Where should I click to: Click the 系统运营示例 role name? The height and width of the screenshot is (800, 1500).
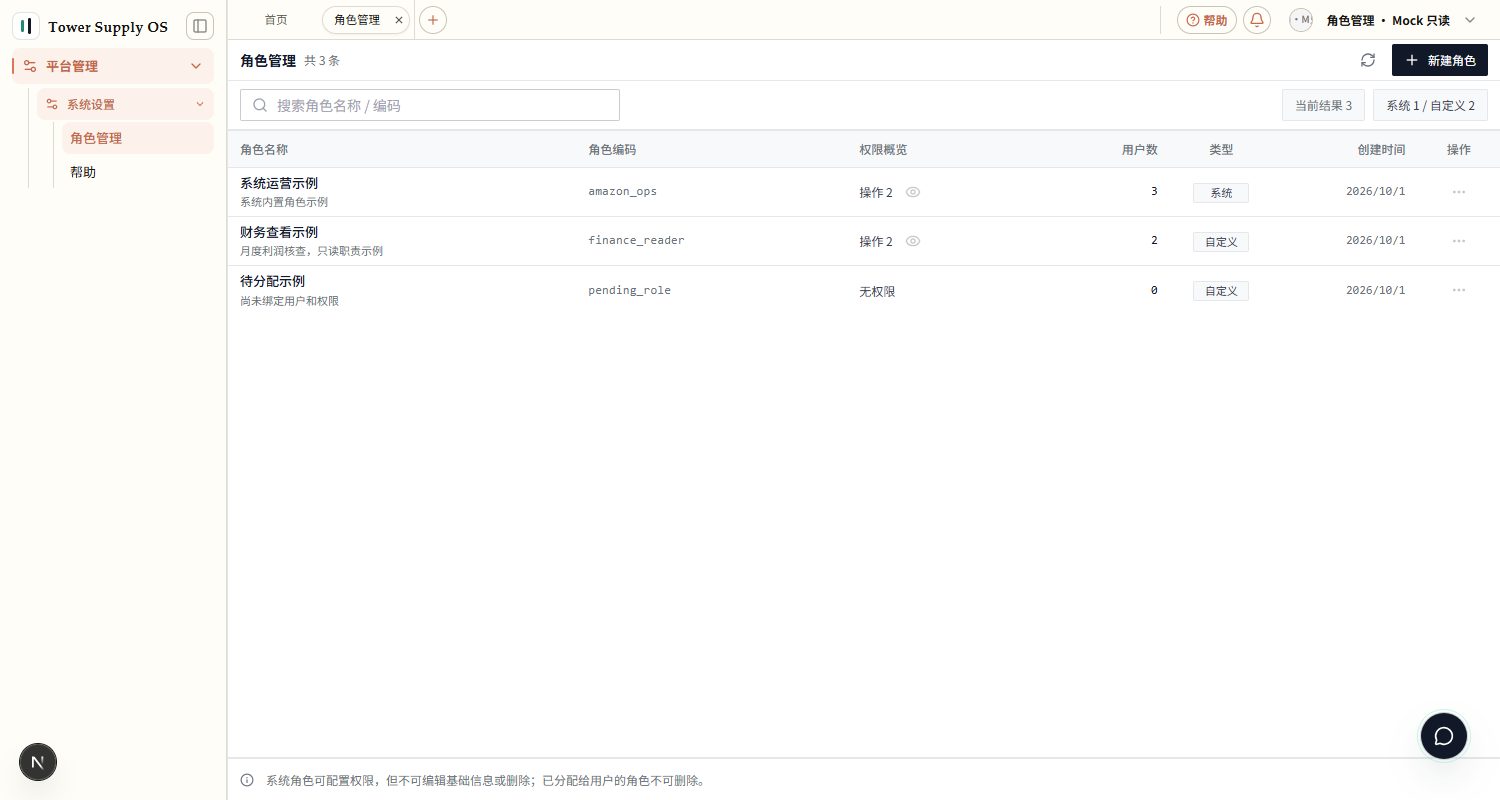pos(279,183)
